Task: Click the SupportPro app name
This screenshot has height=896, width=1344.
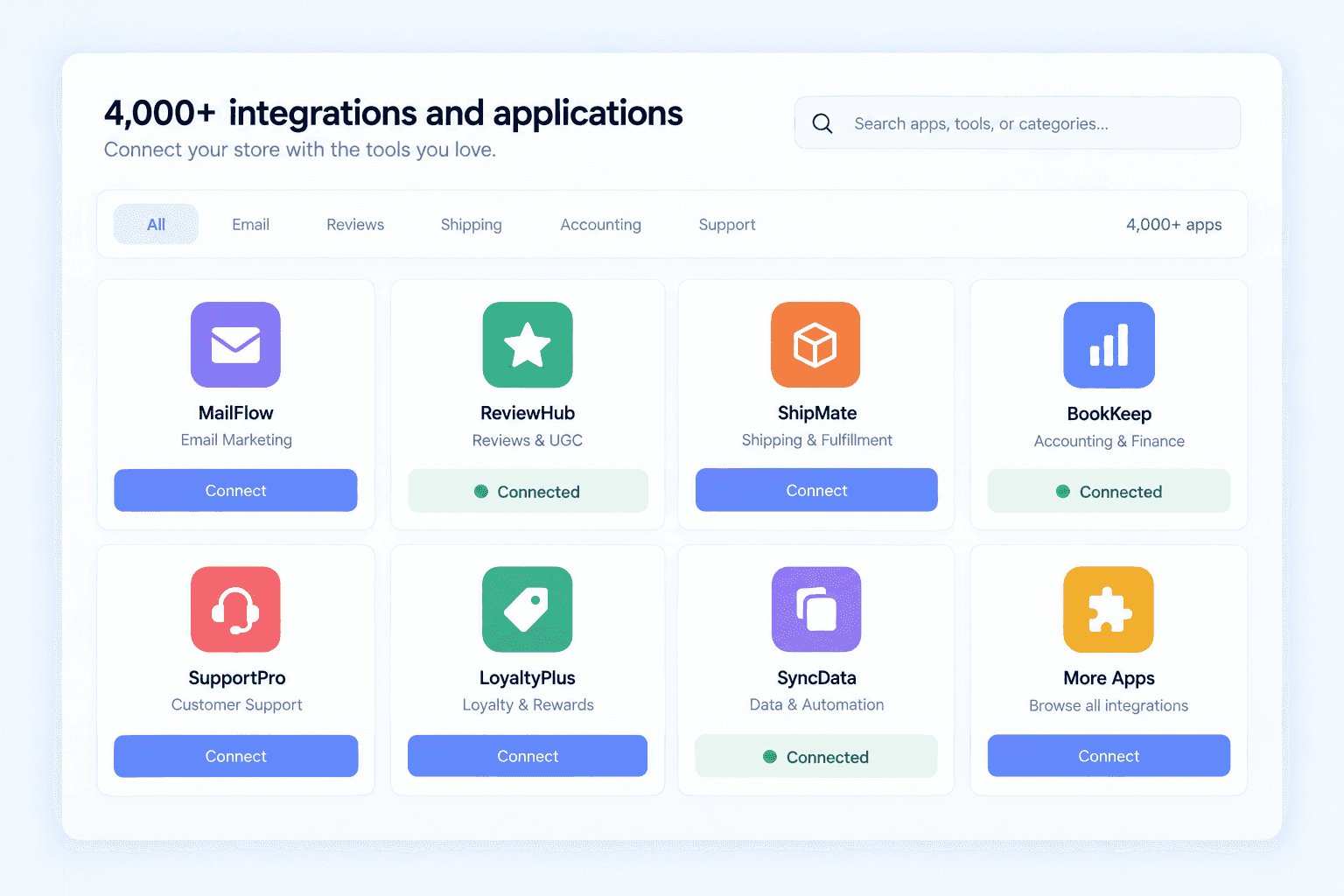Action: 237,678
